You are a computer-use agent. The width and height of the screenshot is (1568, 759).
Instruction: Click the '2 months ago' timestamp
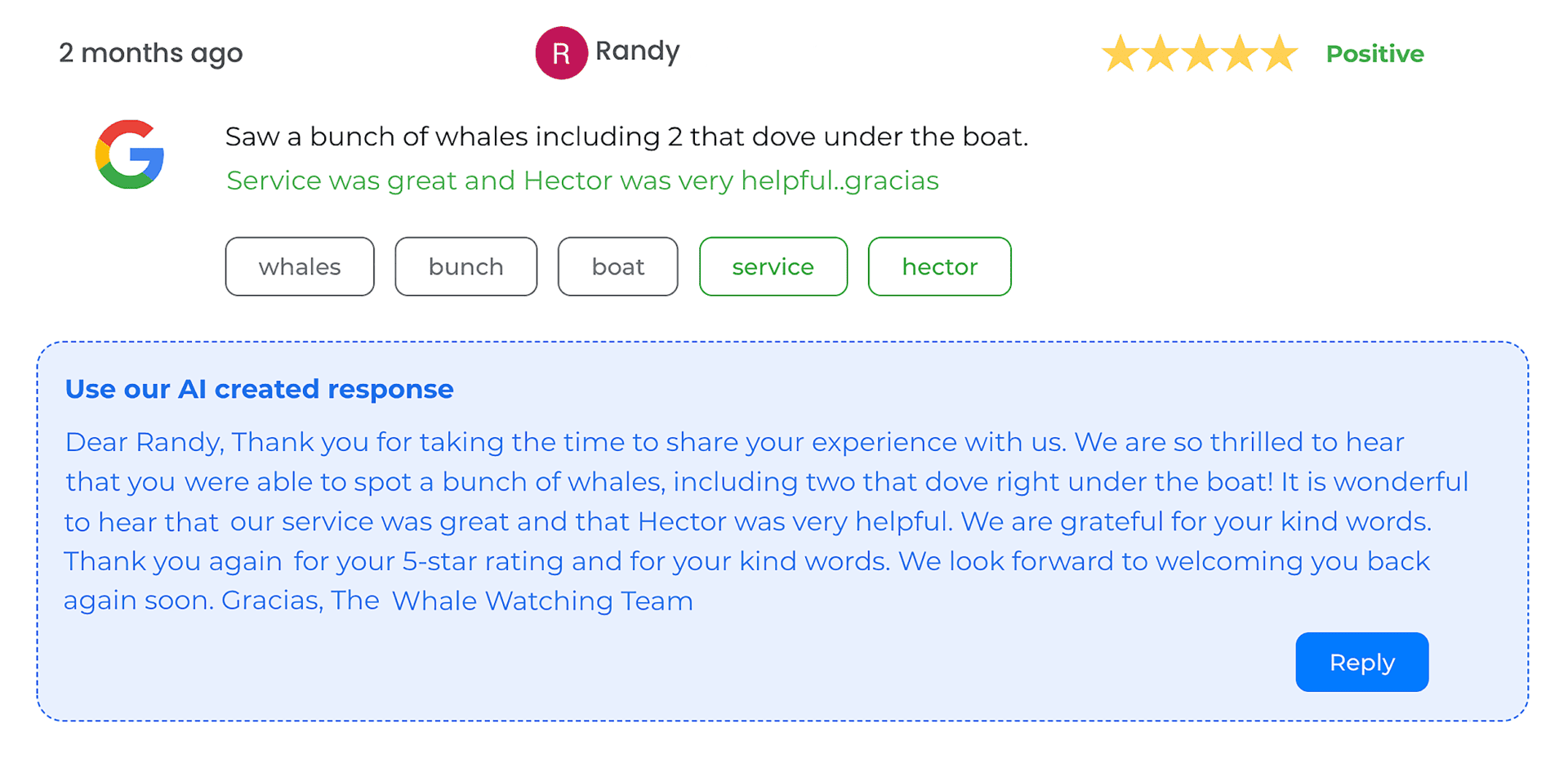[x=150, y=53]
